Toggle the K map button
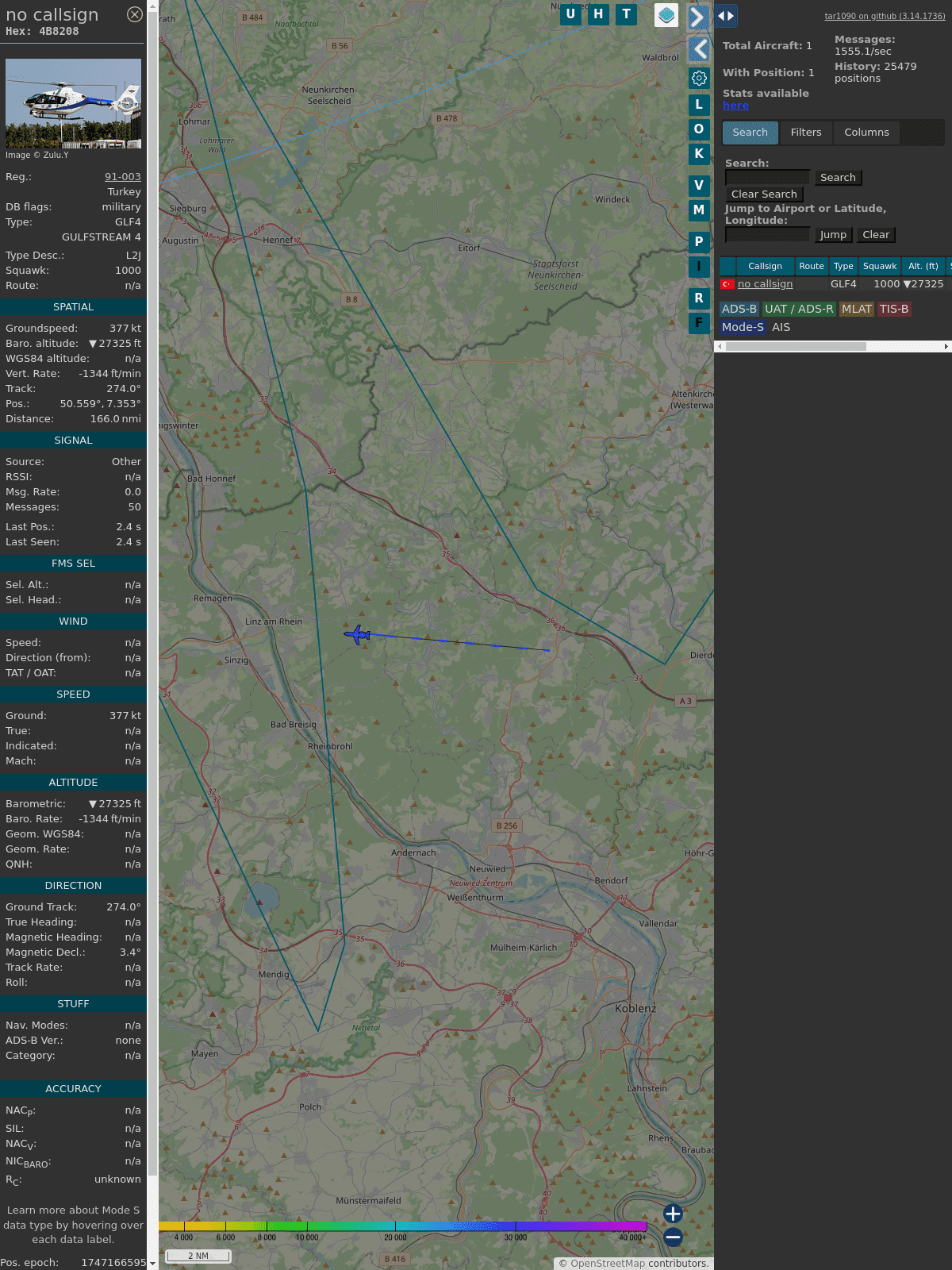 [699, 153]
